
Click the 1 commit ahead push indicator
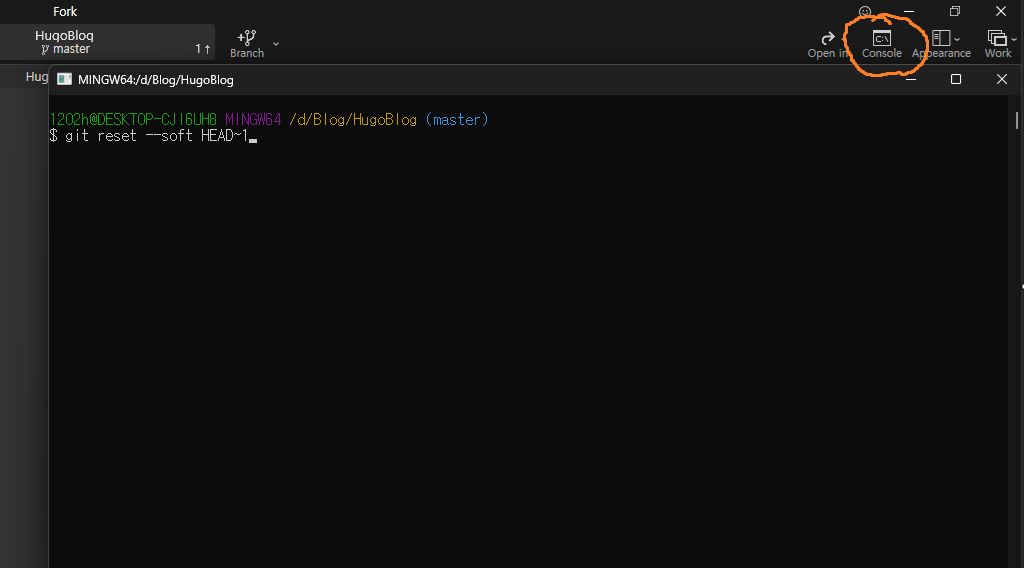coord(202,49)
